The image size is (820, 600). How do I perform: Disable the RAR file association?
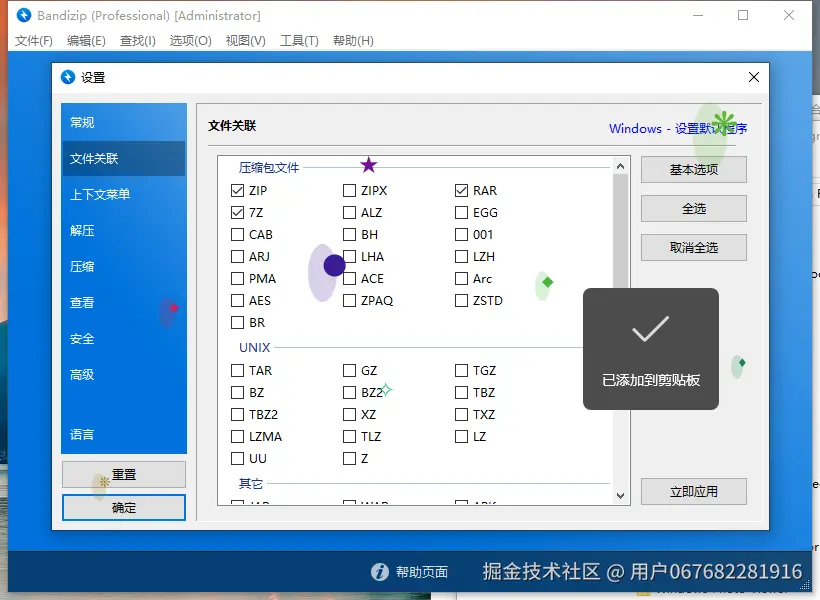click(x=459, y=190)
